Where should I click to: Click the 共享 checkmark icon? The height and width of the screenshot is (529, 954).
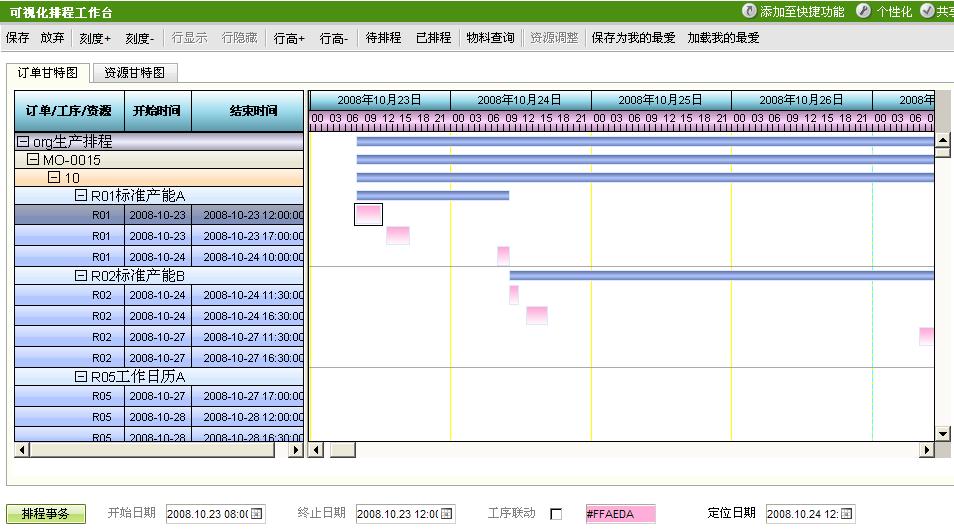point(927,11)
